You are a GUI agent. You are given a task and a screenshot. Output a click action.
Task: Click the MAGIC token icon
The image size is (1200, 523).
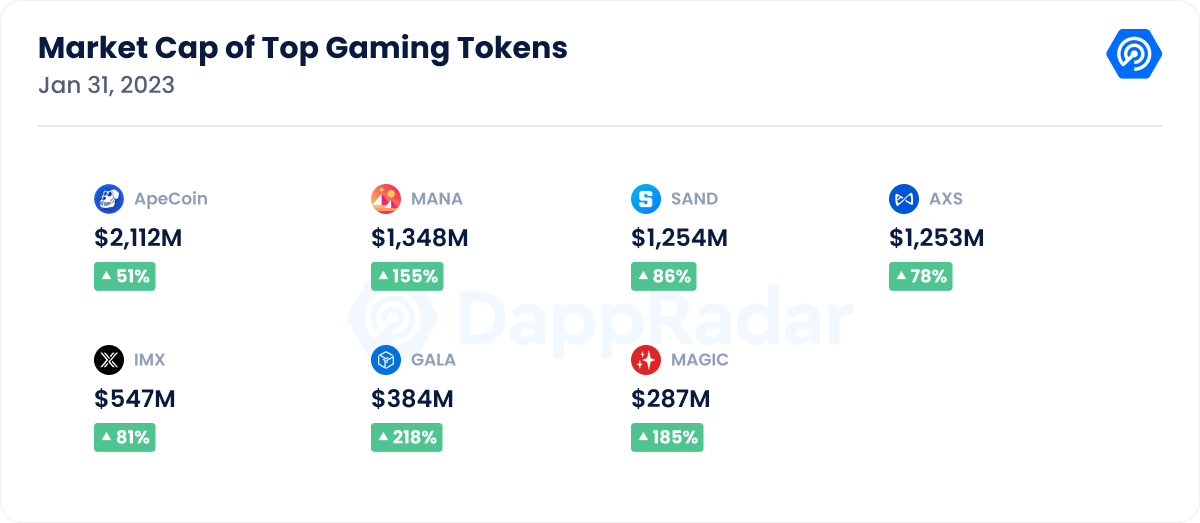click(x=646, y=360)
